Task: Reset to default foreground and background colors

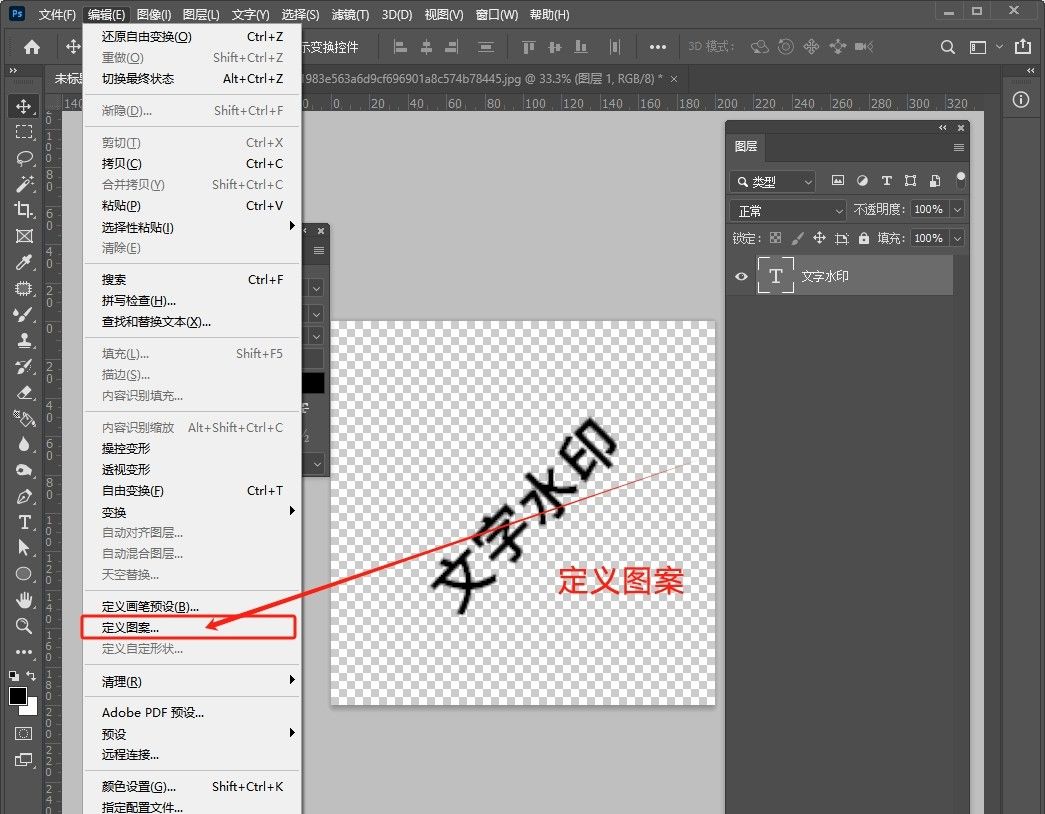Action: click(13, 675)
